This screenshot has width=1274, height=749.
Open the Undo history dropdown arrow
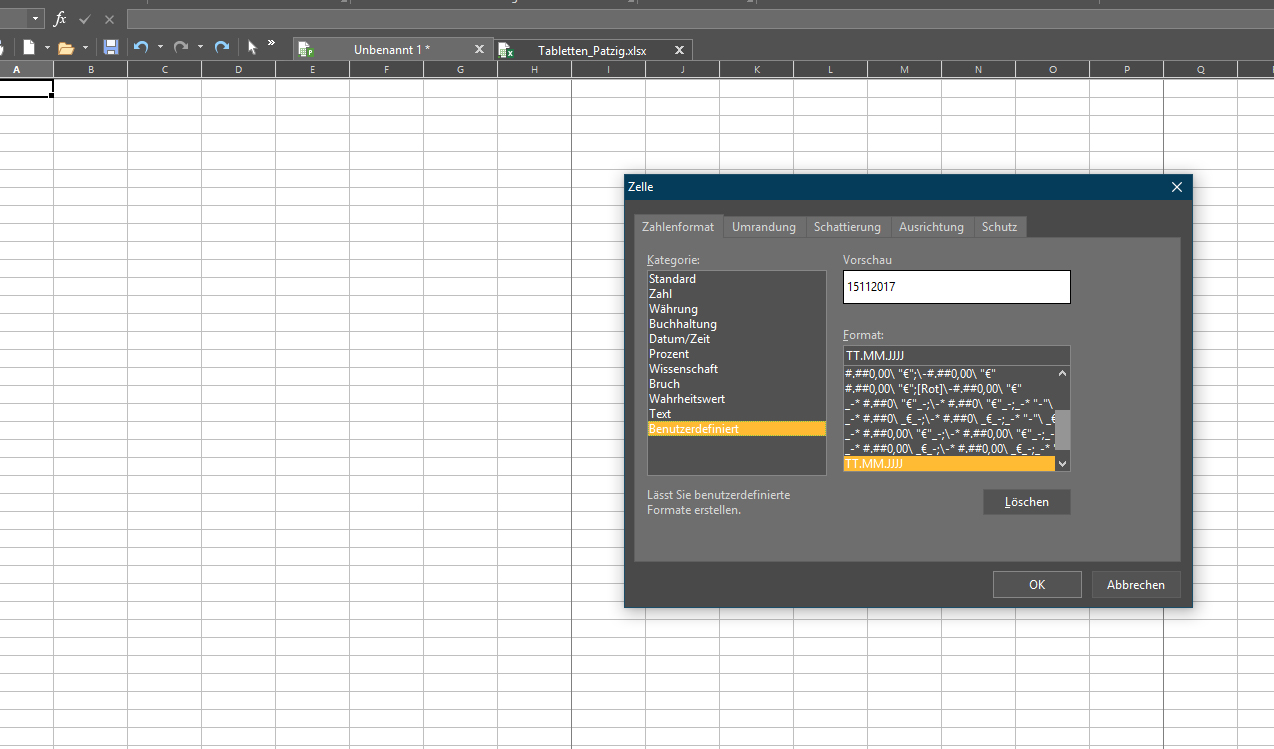[x=160, y=48]
